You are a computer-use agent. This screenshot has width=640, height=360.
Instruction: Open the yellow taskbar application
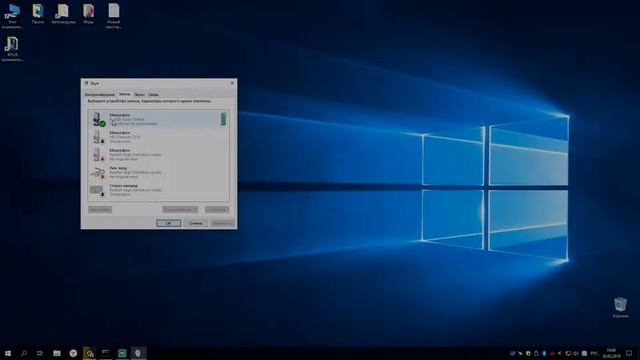pyautogui.click(x=89, y=353)
